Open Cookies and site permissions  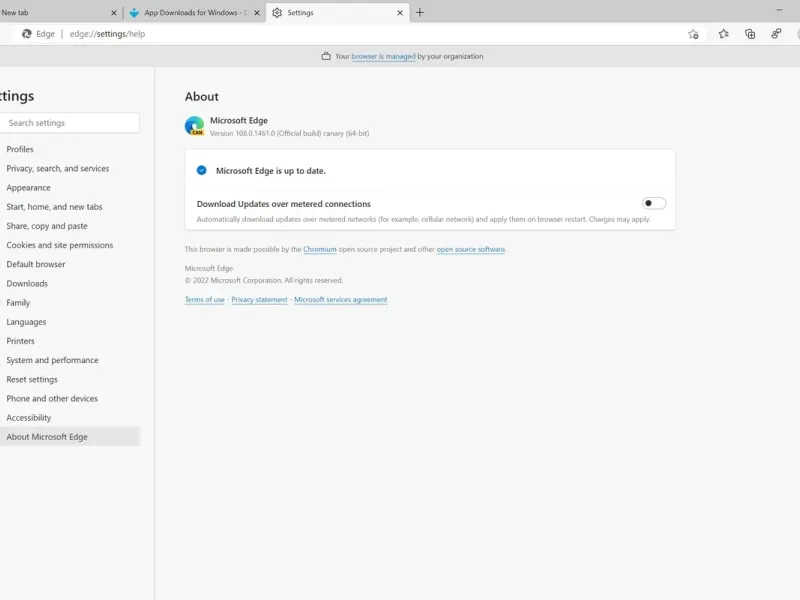[60, 245]
